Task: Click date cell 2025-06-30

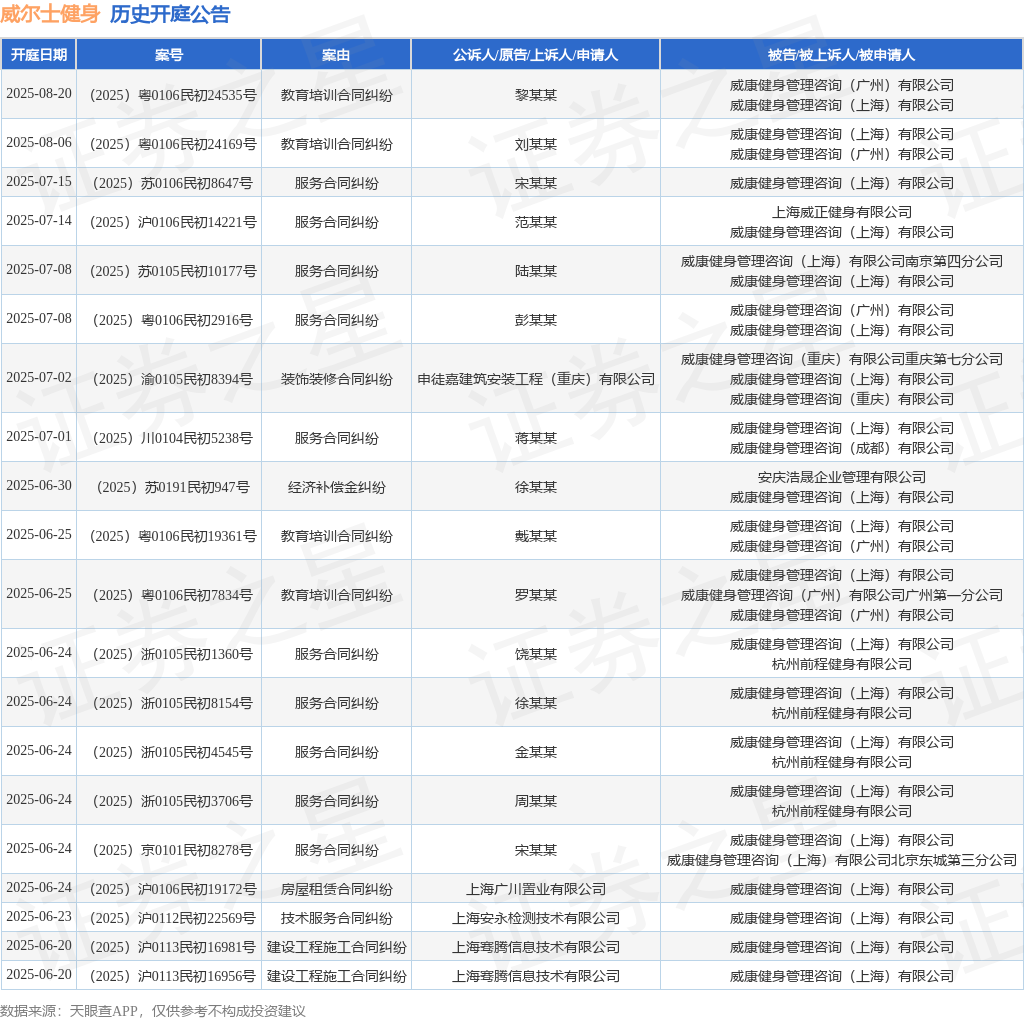Action: coord(39,485)
